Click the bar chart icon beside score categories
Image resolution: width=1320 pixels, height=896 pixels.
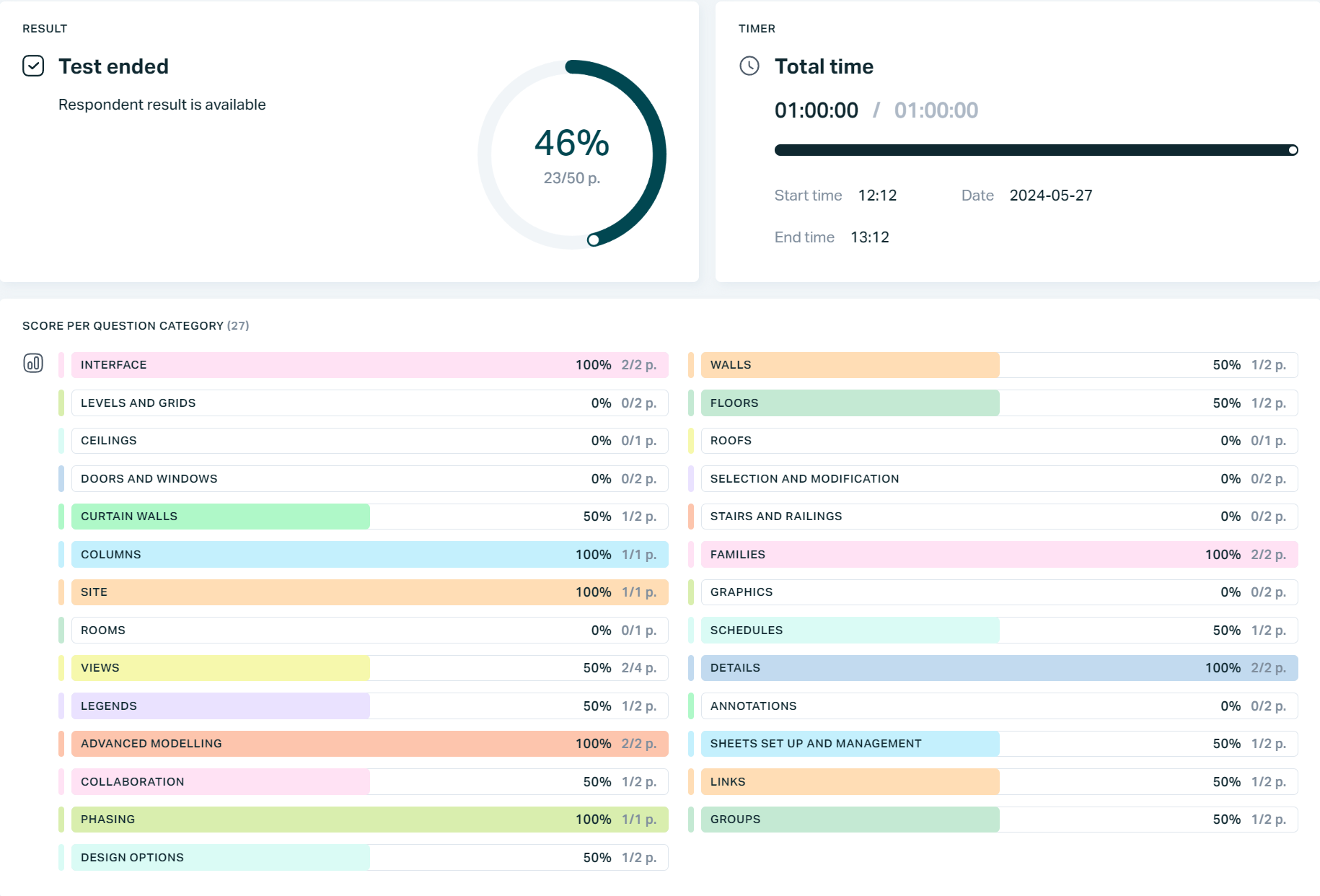click(33, 363)
